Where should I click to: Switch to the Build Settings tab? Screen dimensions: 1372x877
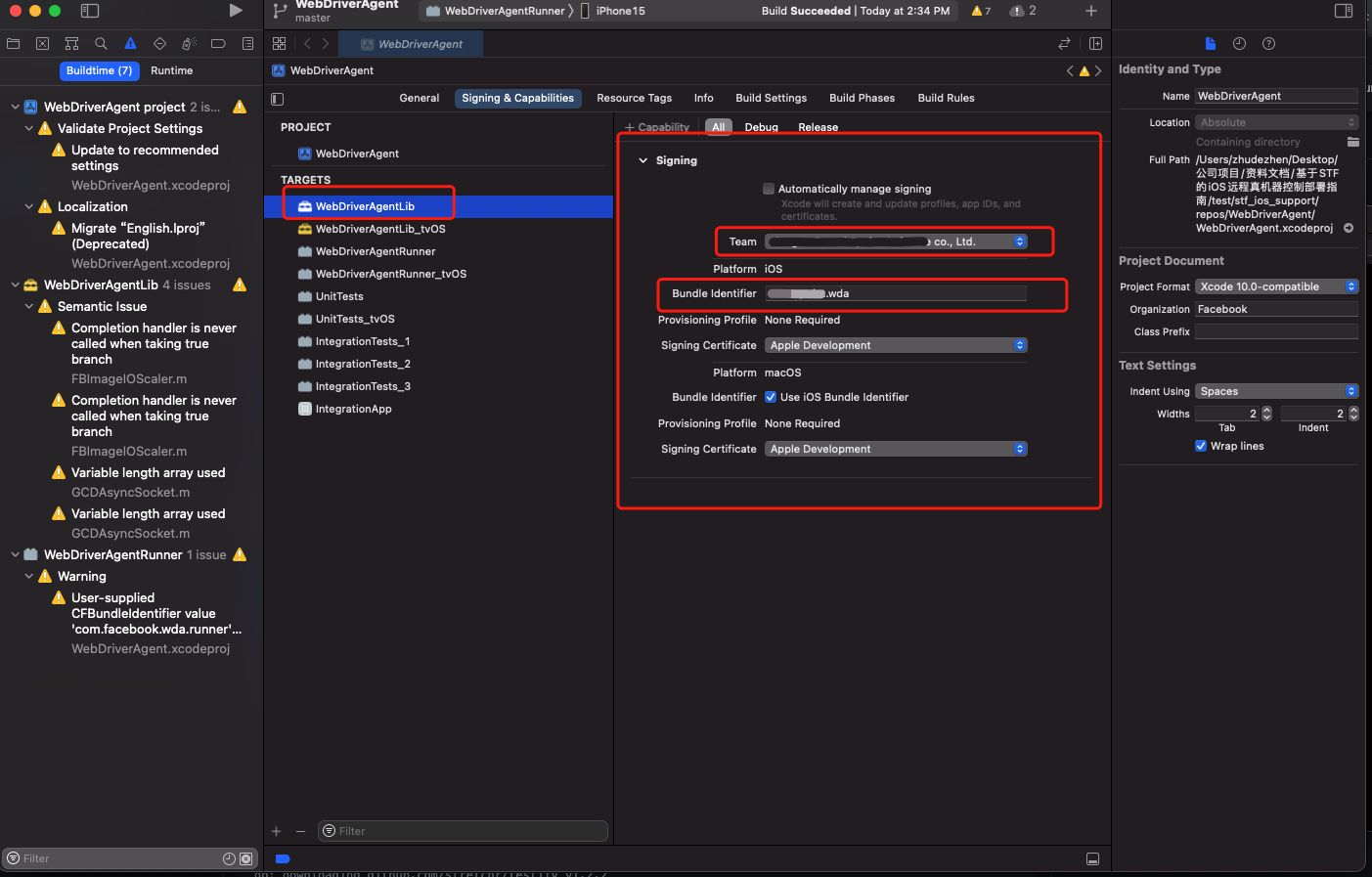tap(771, 98)
